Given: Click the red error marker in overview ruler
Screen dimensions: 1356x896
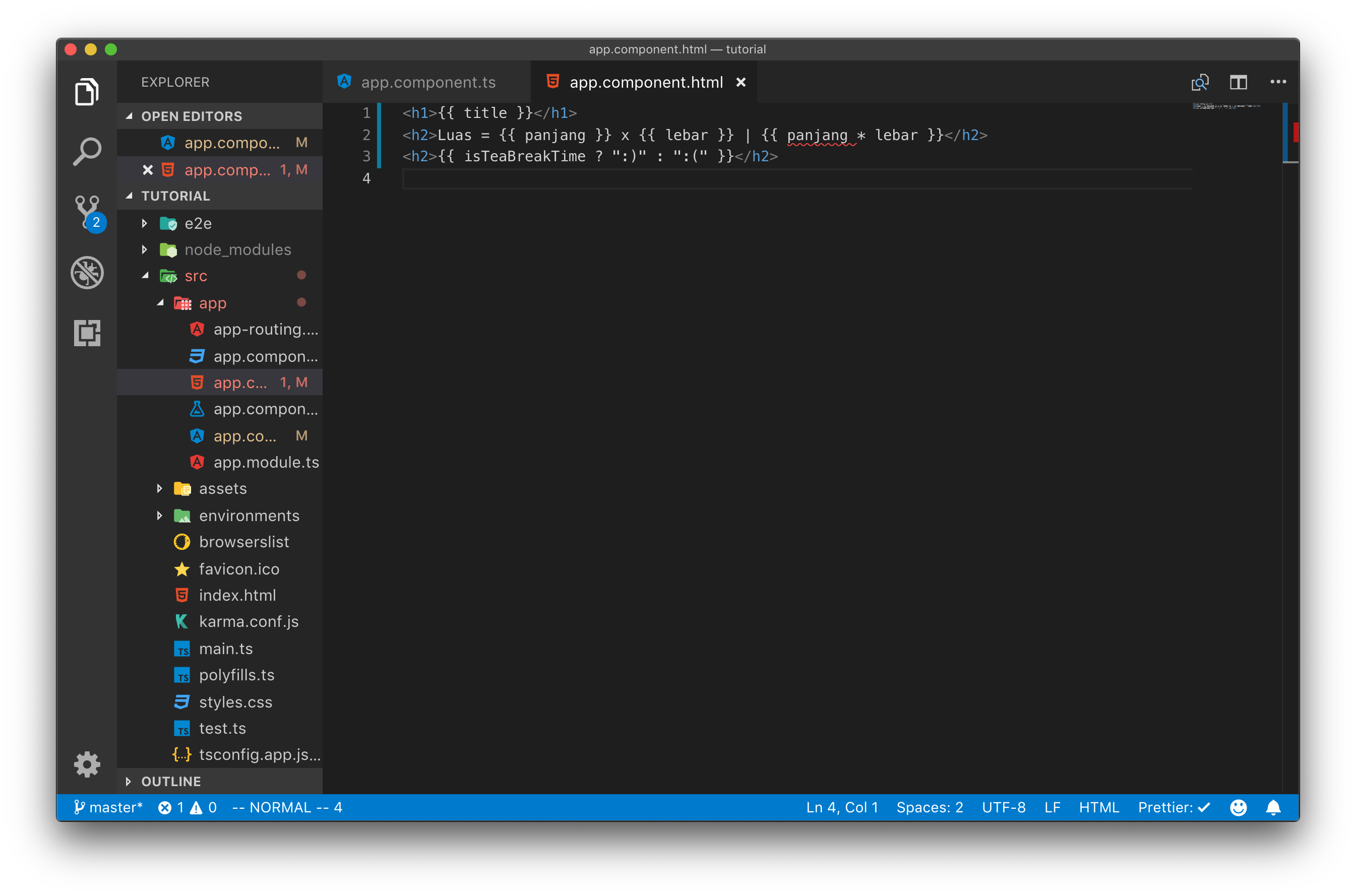Looking at the screenshot, I should [1296, 132].
